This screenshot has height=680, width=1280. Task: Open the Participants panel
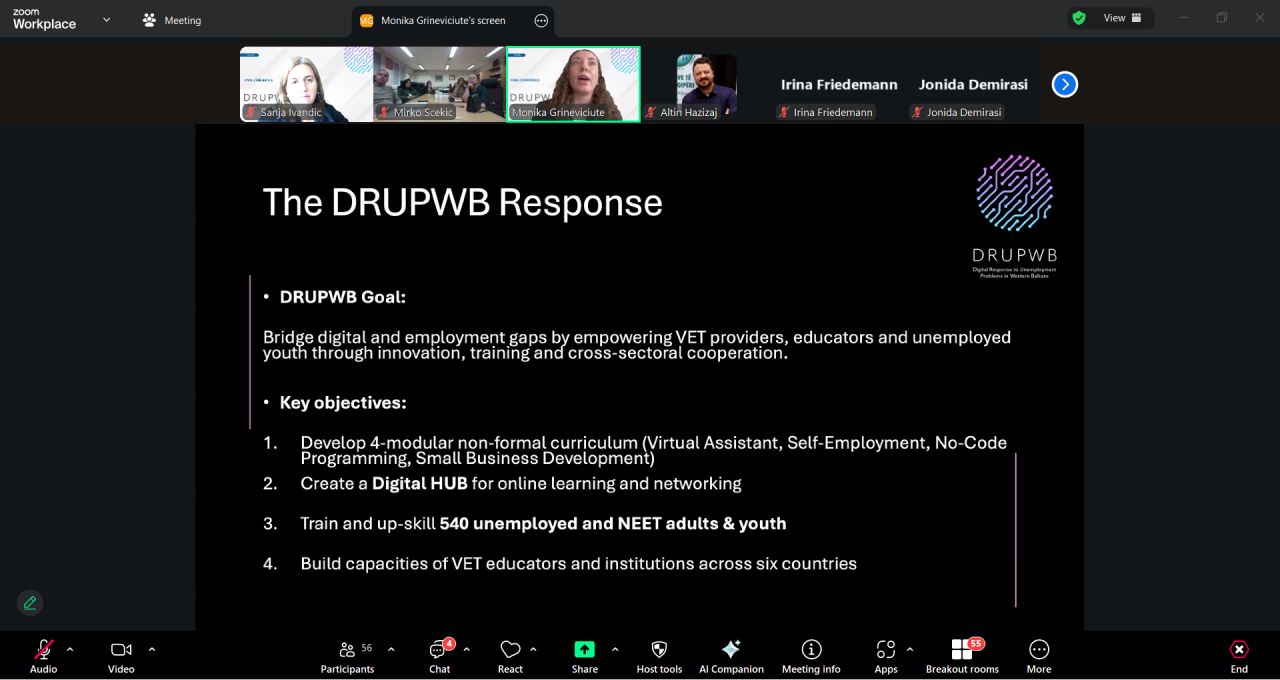pyautogui.click(x=347, y=655)
